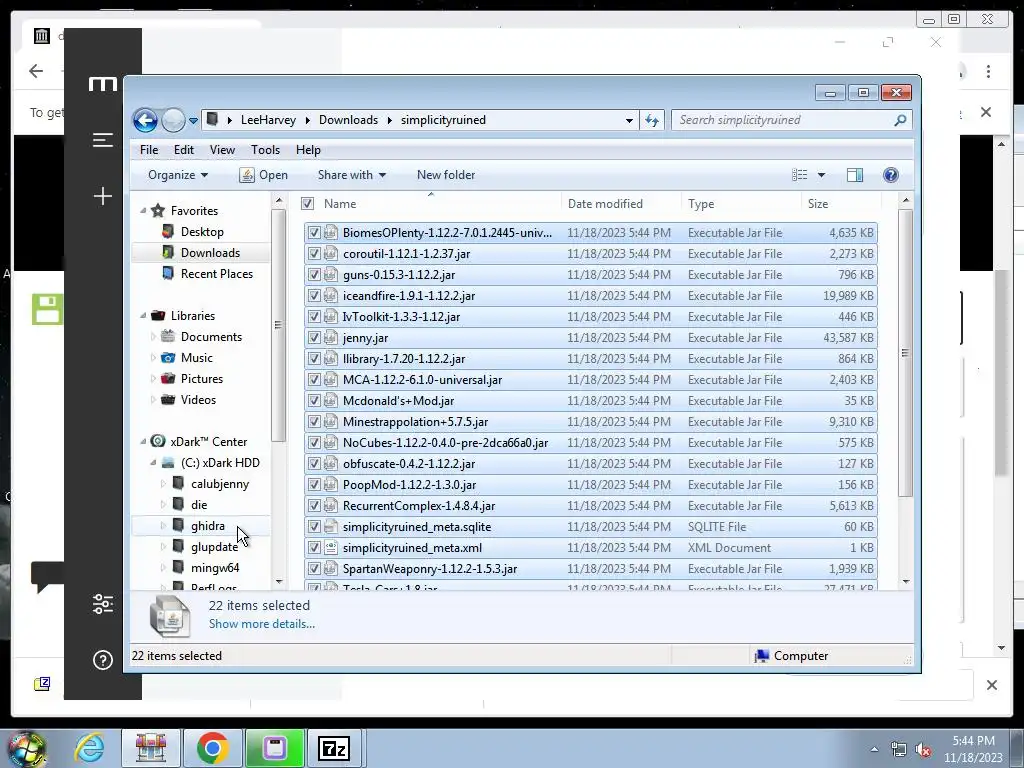Uncheck the BiomesOPlenty jar checkbox
The image size is (1024, 768).
tap(314, 232)
